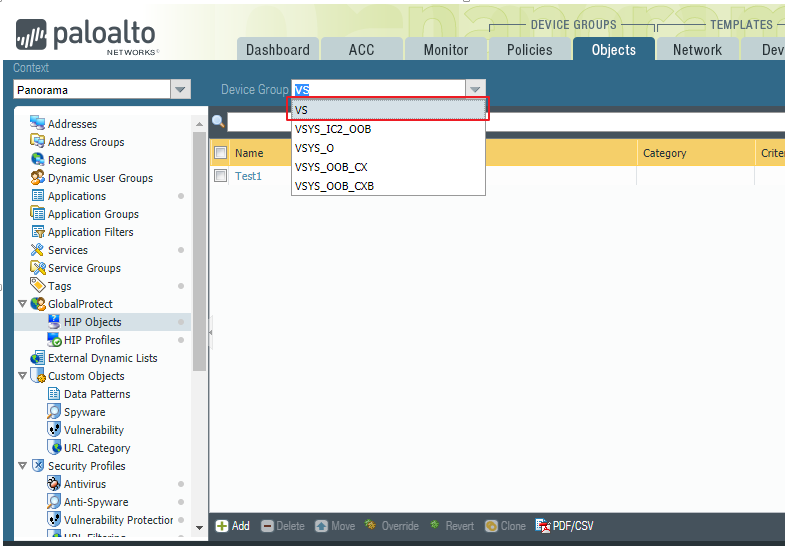Click the sidebar scroll down arrow

[x=199, y=527]
